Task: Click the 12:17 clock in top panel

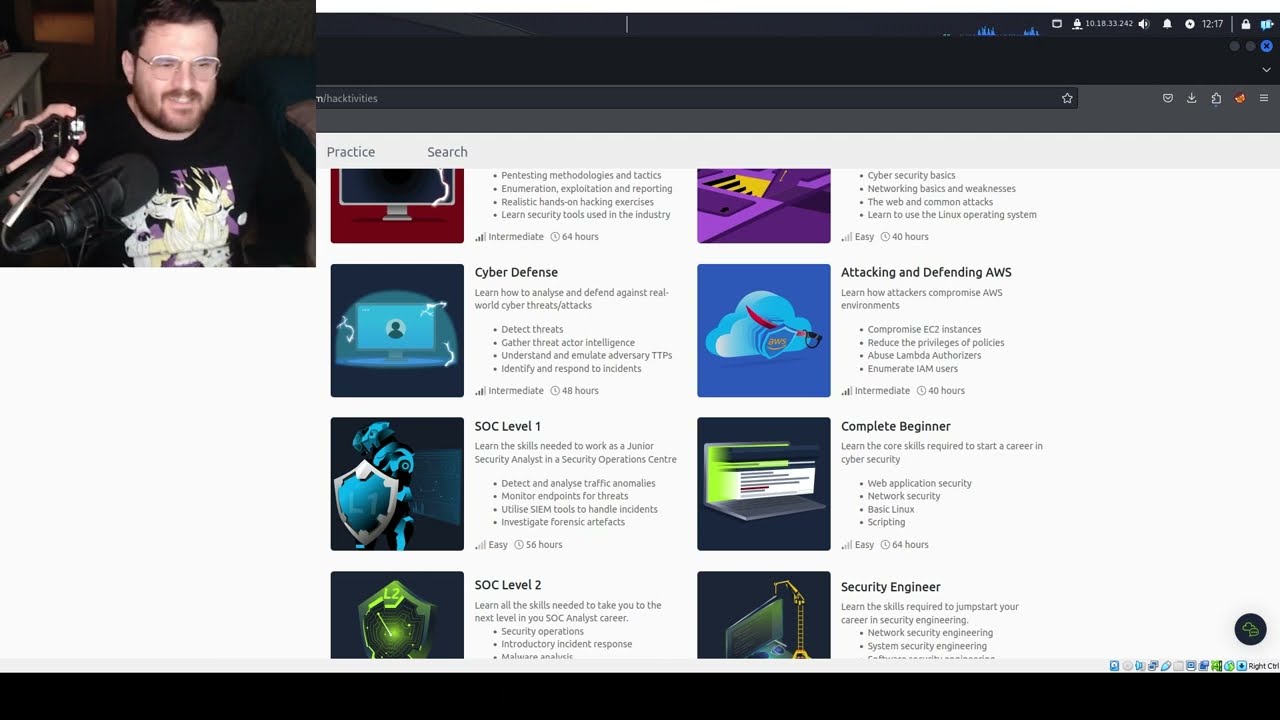Action: (x=1212, y=24)
